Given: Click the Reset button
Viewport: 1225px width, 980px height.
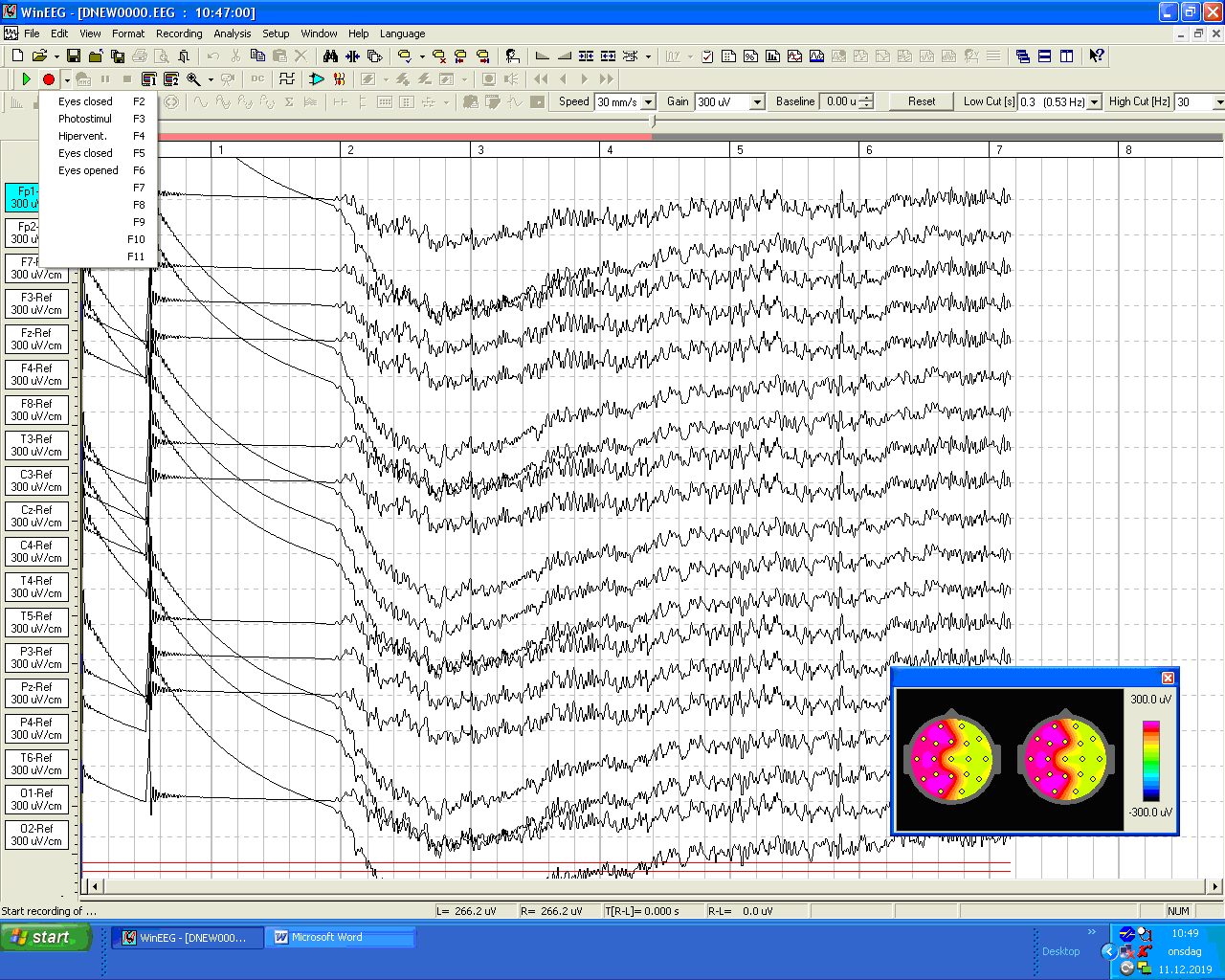Looking at the screenshot, I should [x=922, y=101].
